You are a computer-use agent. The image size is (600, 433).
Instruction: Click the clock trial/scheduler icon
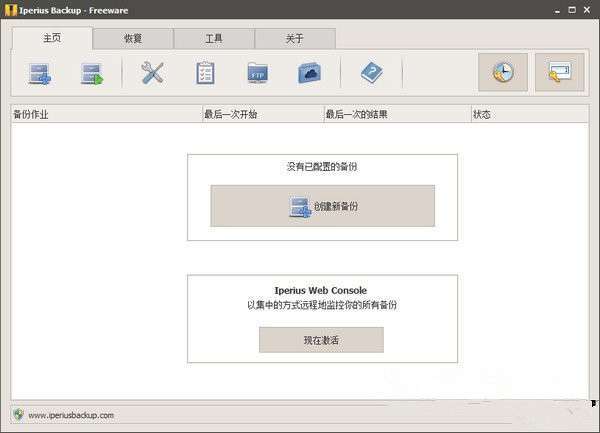point(503,72)
